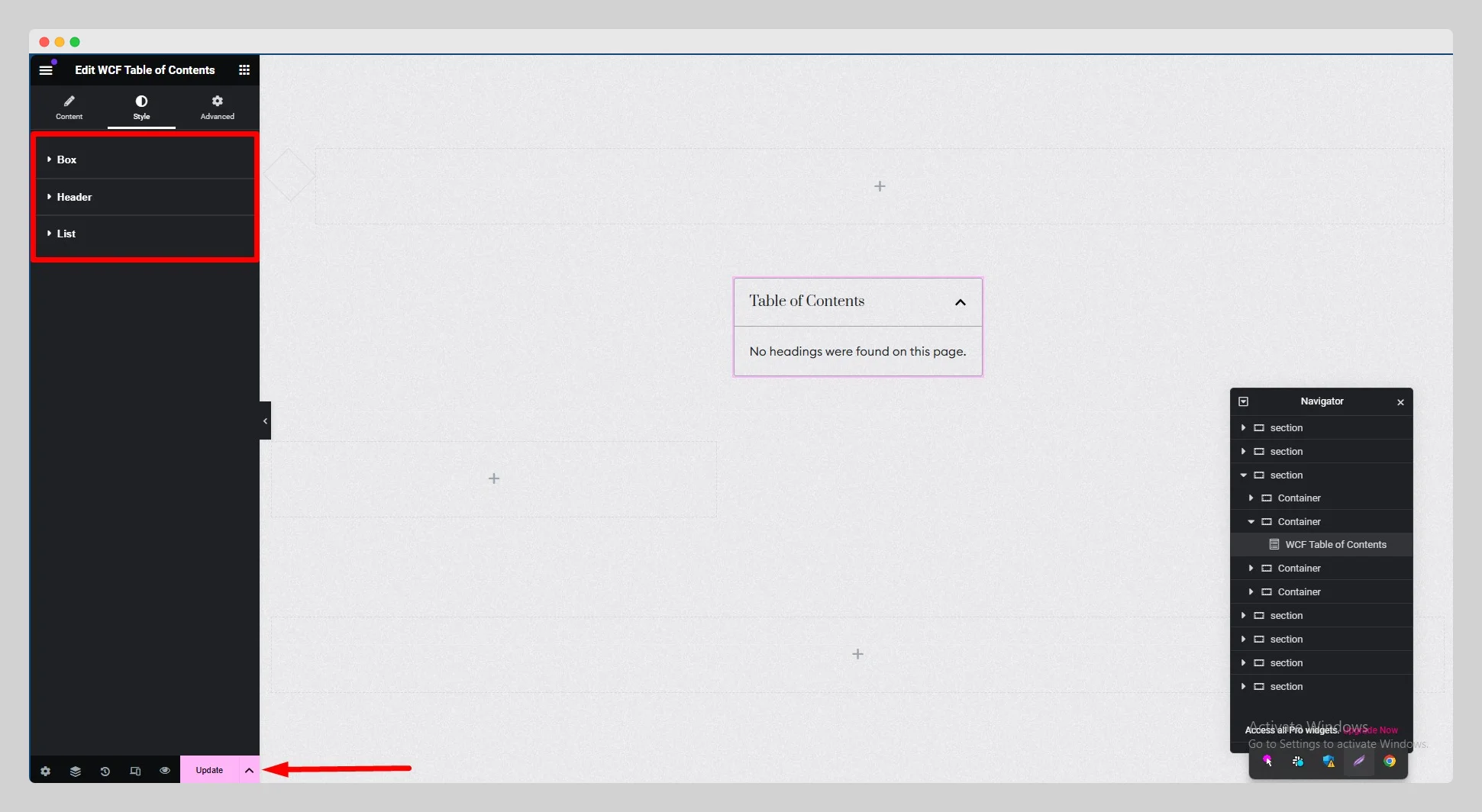
Task: Open the widgets grid panel icon
Action: coord(244,70)
